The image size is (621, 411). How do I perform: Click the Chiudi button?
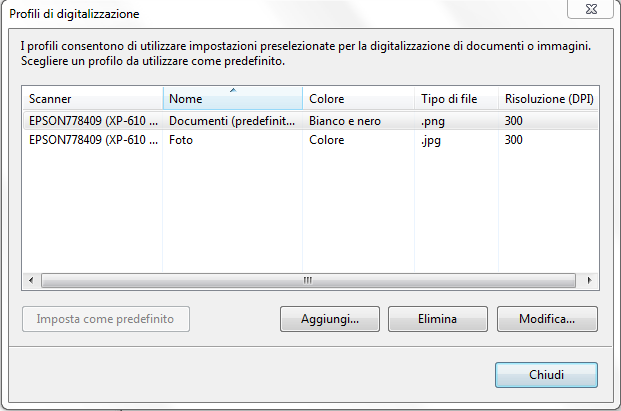(x=546, y=375)
